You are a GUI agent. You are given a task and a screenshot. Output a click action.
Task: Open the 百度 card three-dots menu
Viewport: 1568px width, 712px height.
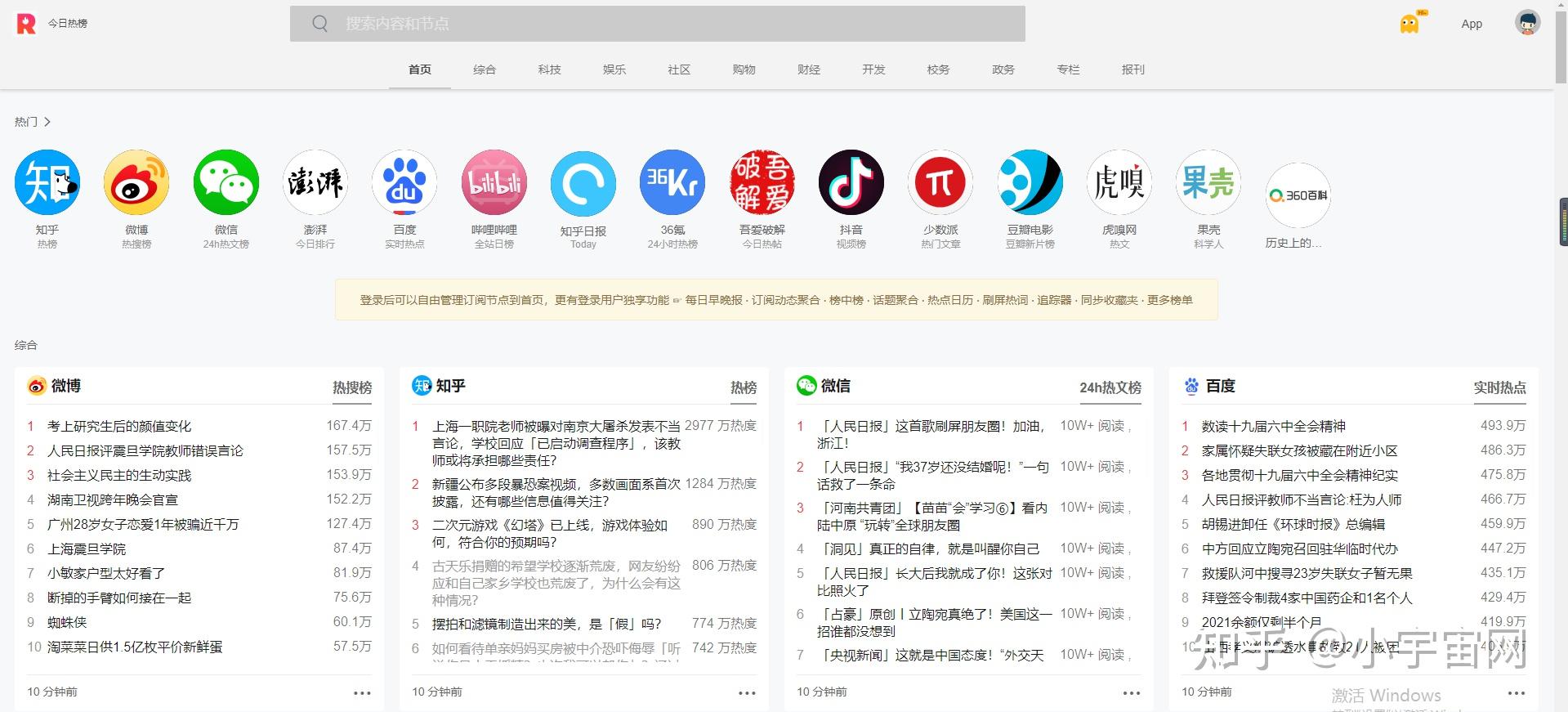point(1517,692)
